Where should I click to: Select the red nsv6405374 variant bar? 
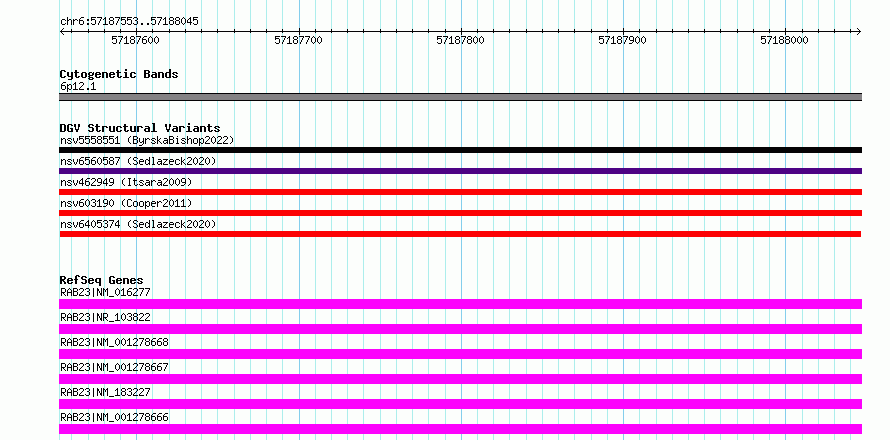pyautogui.click(x=460, y=234)
